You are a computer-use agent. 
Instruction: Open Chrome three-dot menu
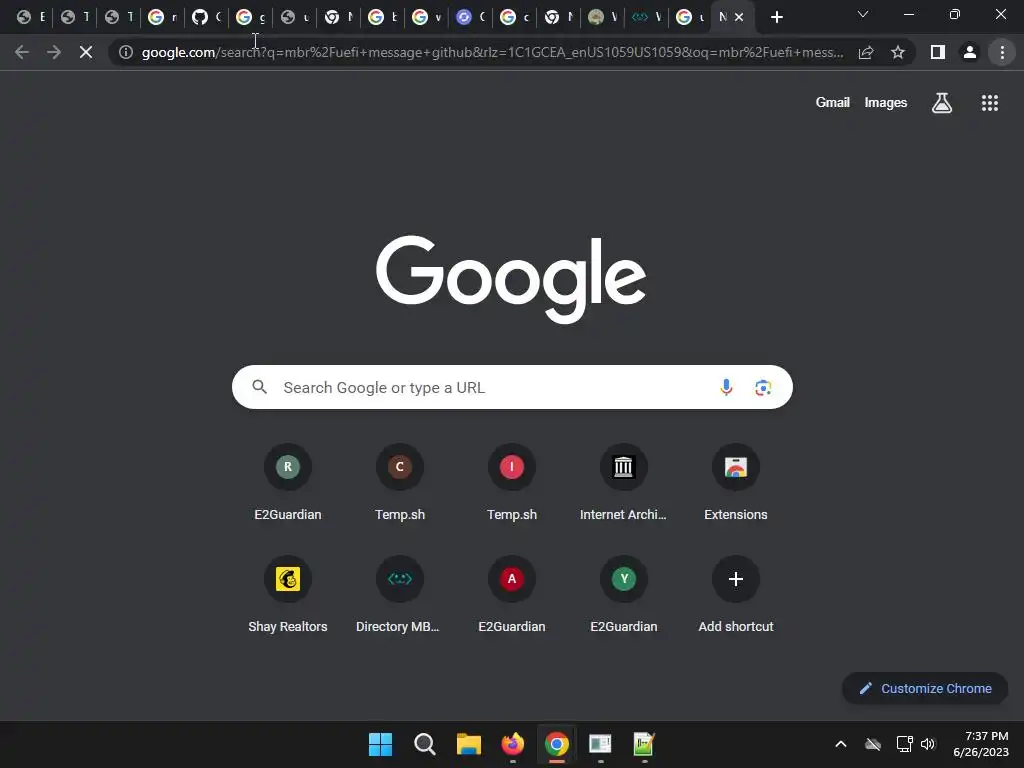1002,52
